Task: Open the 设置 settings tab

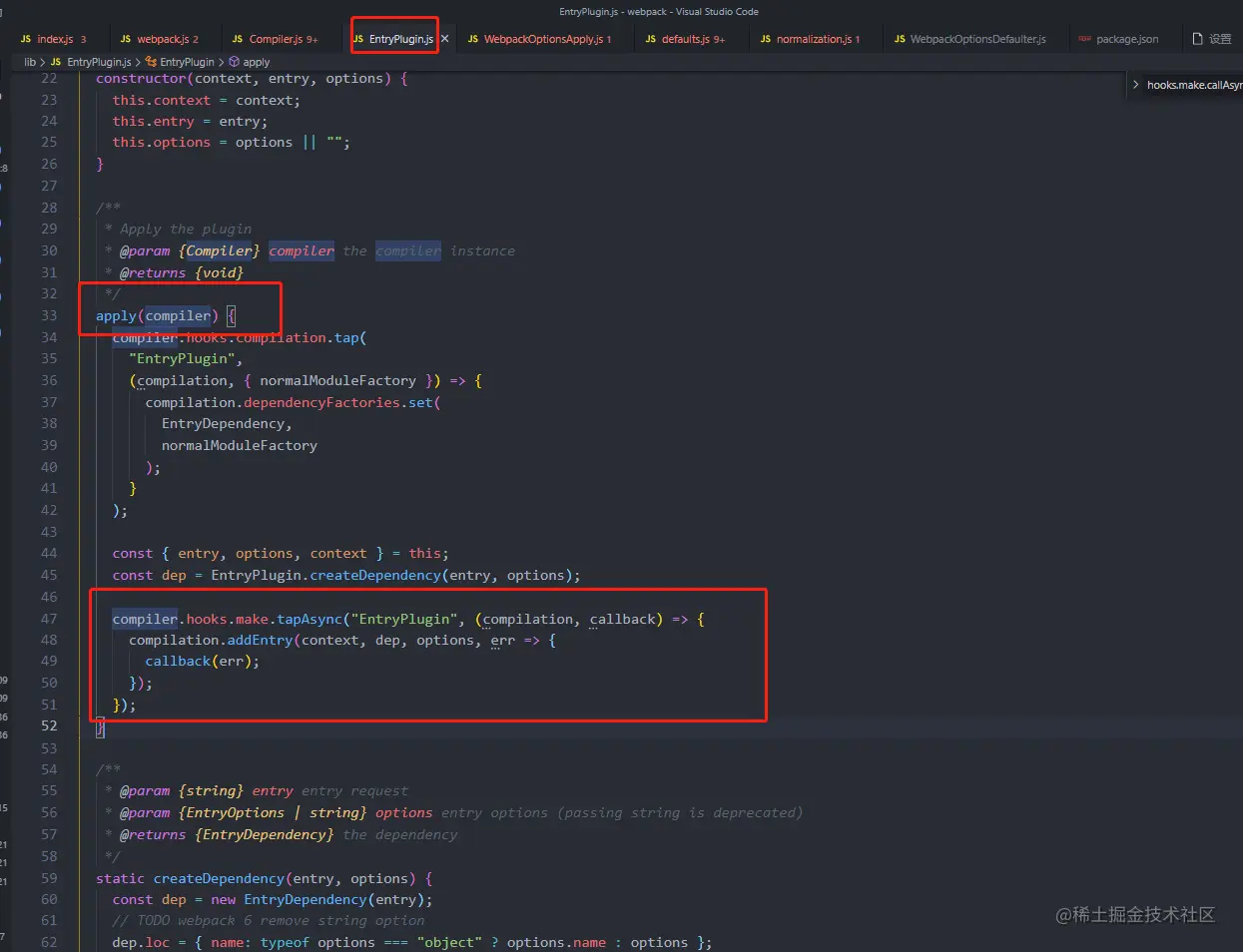Action: tap(1220, 39)
